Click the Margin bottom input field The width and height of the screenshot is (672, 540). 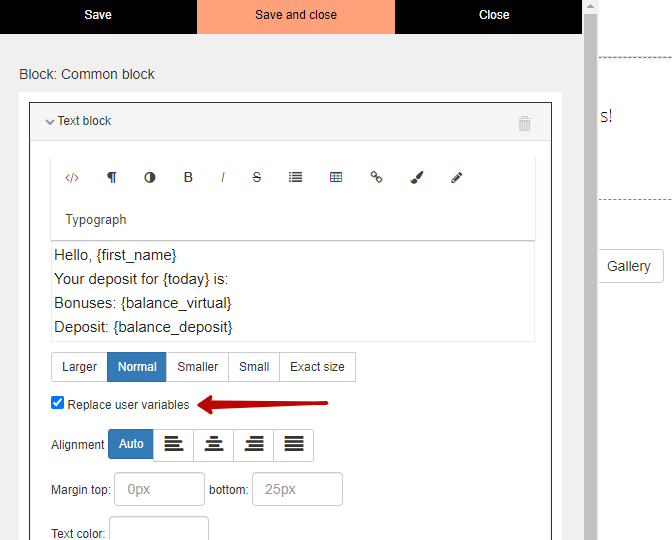(x=297, y=489)
